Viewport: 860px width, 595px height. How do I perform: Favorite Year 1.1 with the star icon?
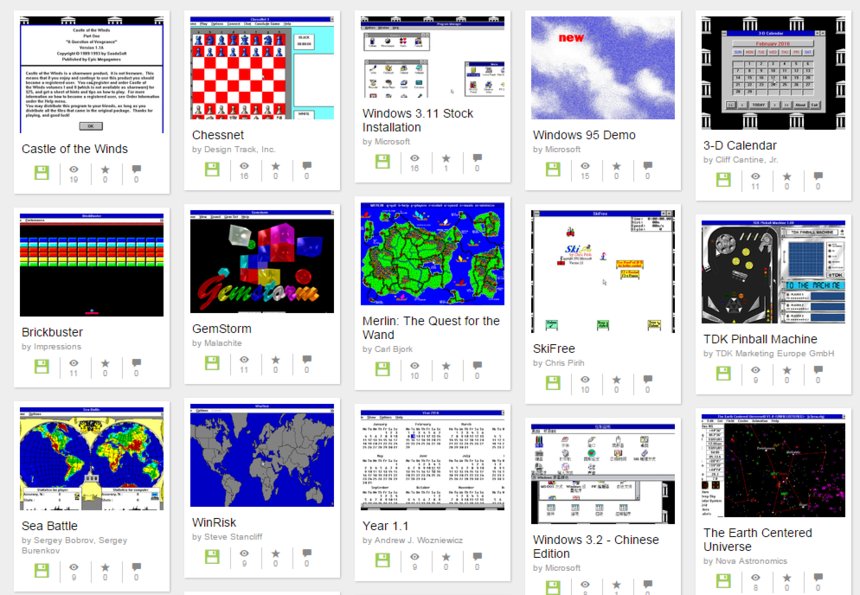click(446, 557)
